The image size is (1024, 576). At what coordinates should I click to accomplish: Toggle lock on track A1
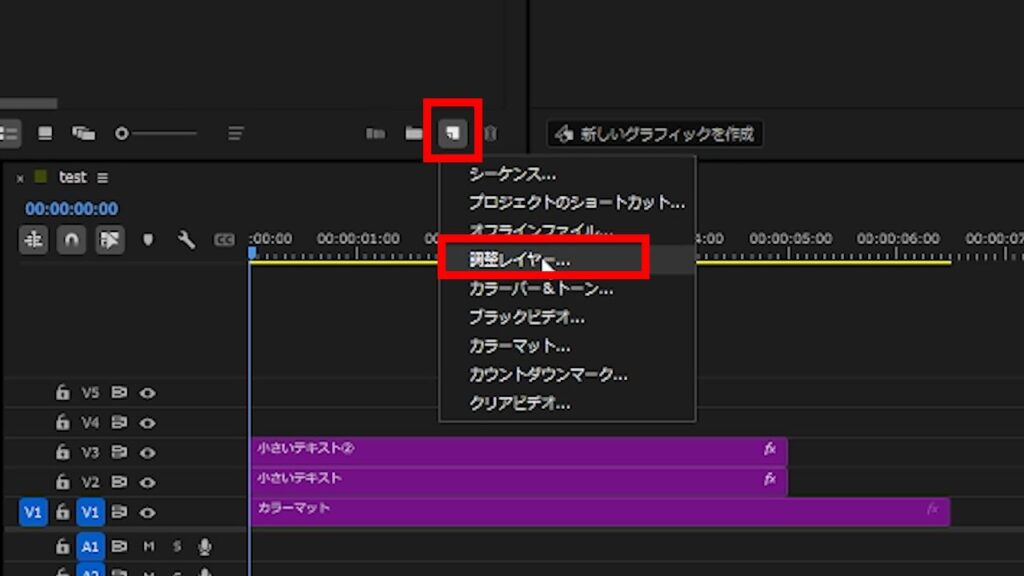(x=62, y=546)
